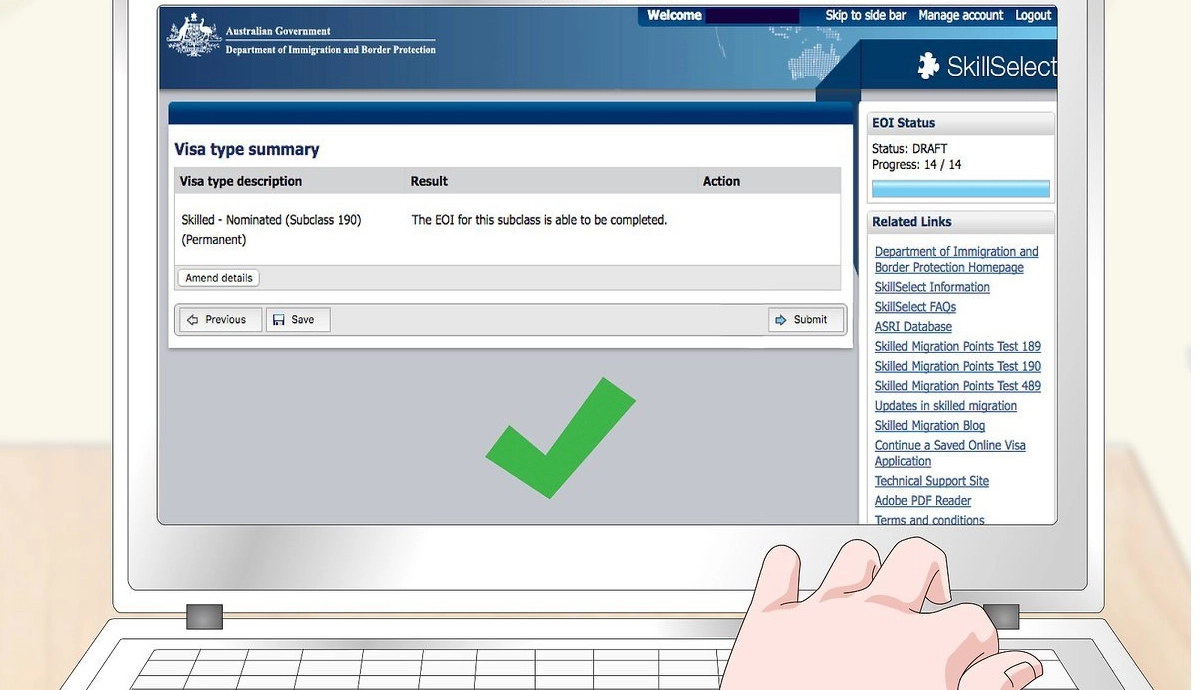The image size is (1200, 690).
Task: Open Manage account in the top bar
Action: (x=960, y=15)
